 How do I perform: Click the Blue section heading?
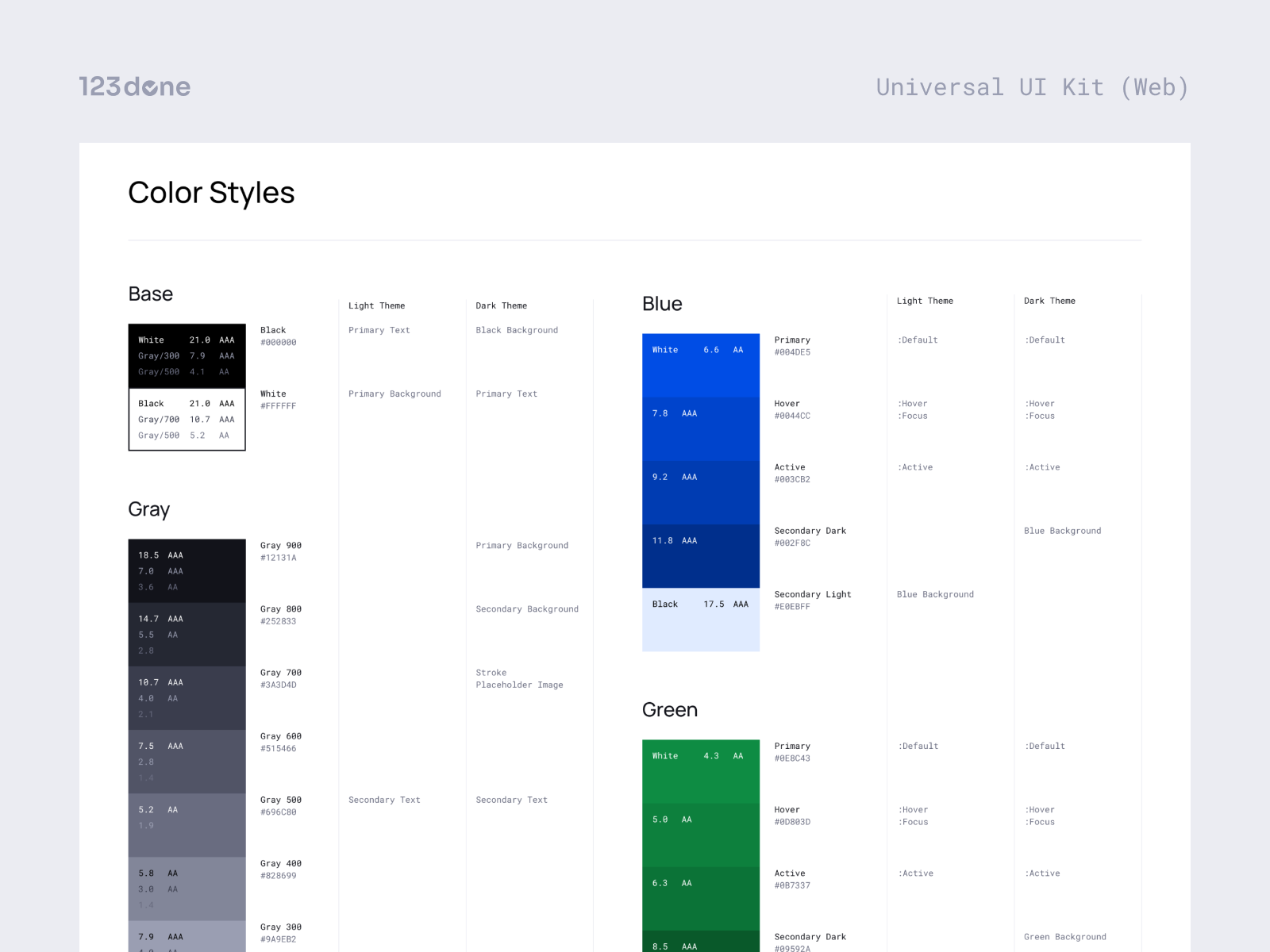662,304
